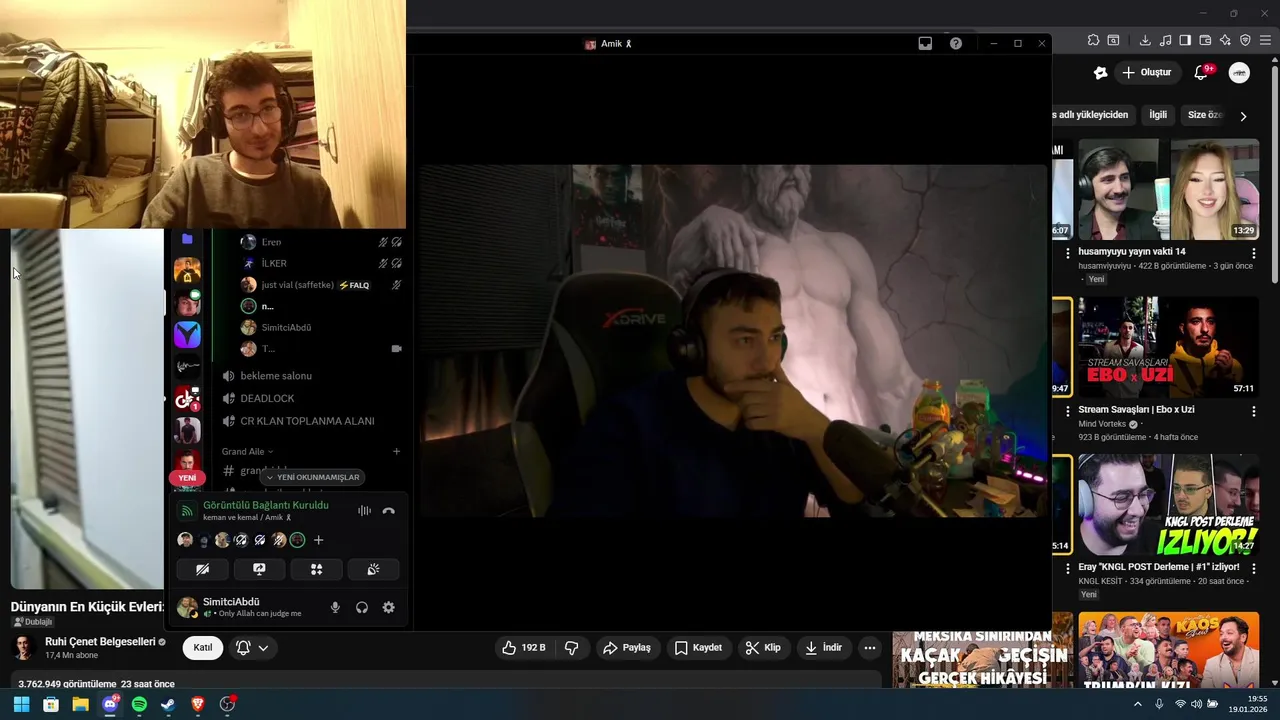
Task: Select İlgili filter chip
Action: point(1158,115)
